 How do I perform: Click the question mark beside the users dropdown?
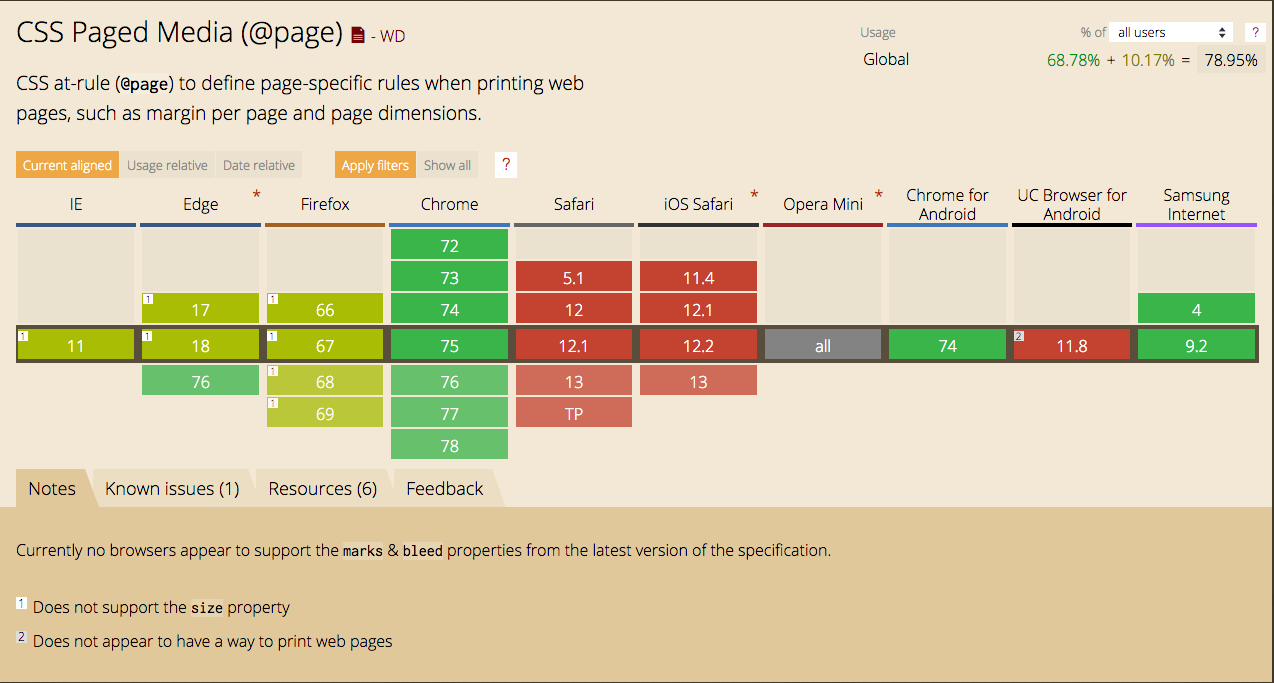point(1254,33)
